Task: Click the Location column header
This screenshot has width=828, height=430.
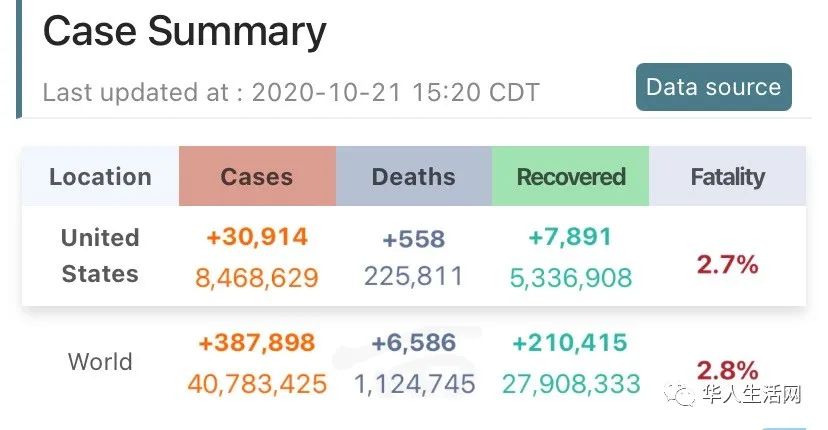Action: tap(100, 176)
